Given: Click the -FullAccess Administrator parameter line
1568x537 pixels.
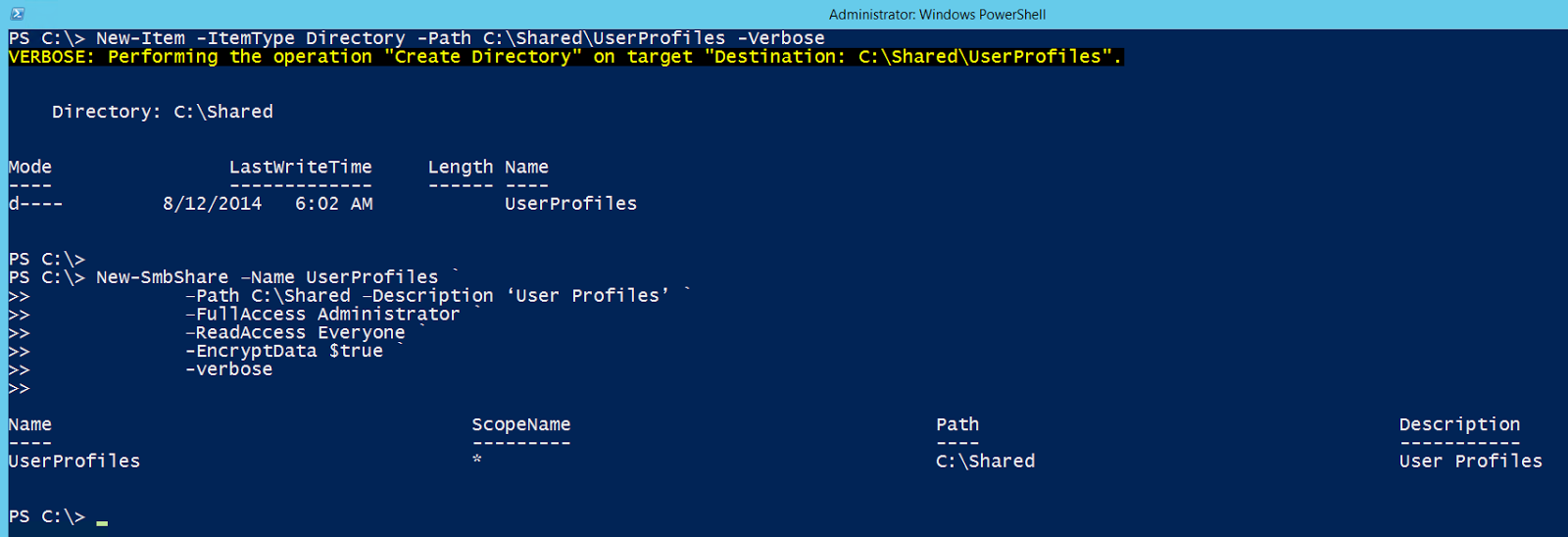Looking at the screenshot, I should tap(322, 315).
